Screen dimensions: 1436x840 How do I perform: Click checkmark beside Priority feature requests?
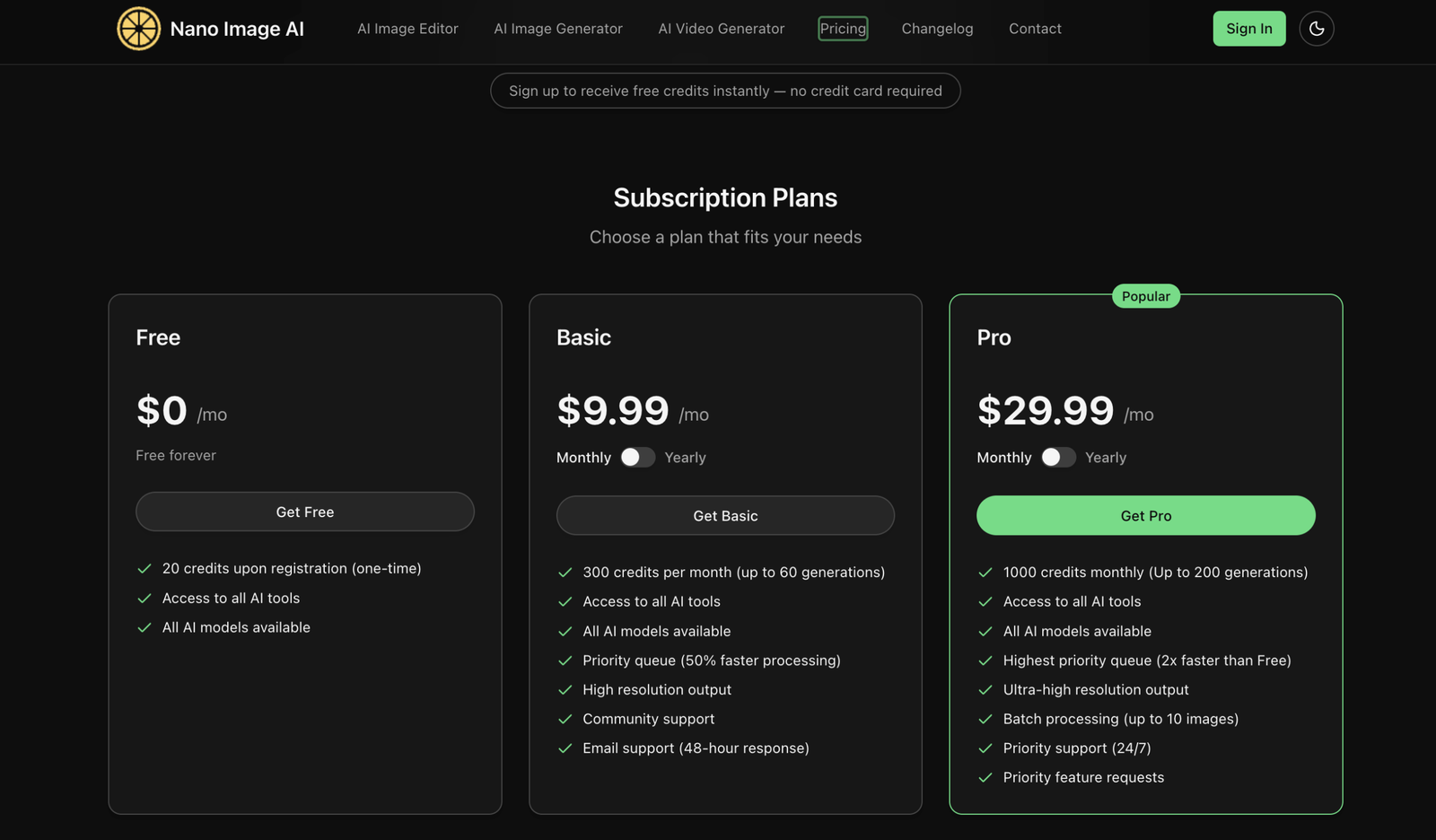985,778
